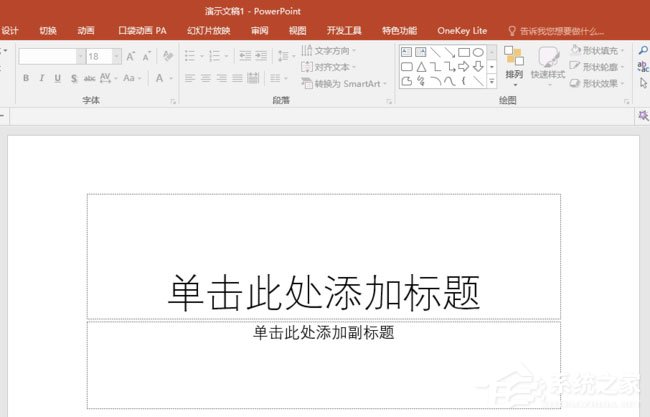The width and height of the screenshot is (650, 417).
Task: Select the triangle shape in gallery
Action: click(421, 67)
